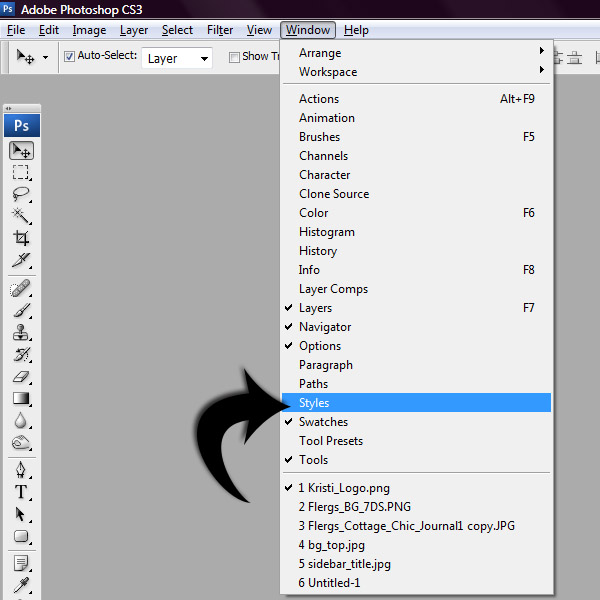The image size is (600, 600).
Task: Select the Magic Wand tool
Action: coord(21,216)
